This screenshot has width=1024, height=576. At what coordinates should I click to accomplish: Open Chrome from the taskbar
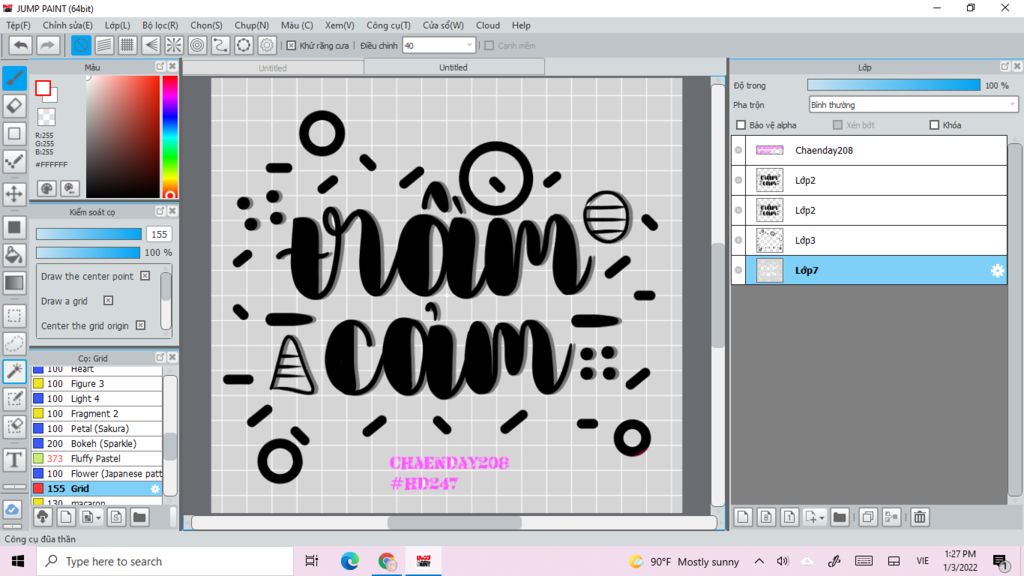387,561
